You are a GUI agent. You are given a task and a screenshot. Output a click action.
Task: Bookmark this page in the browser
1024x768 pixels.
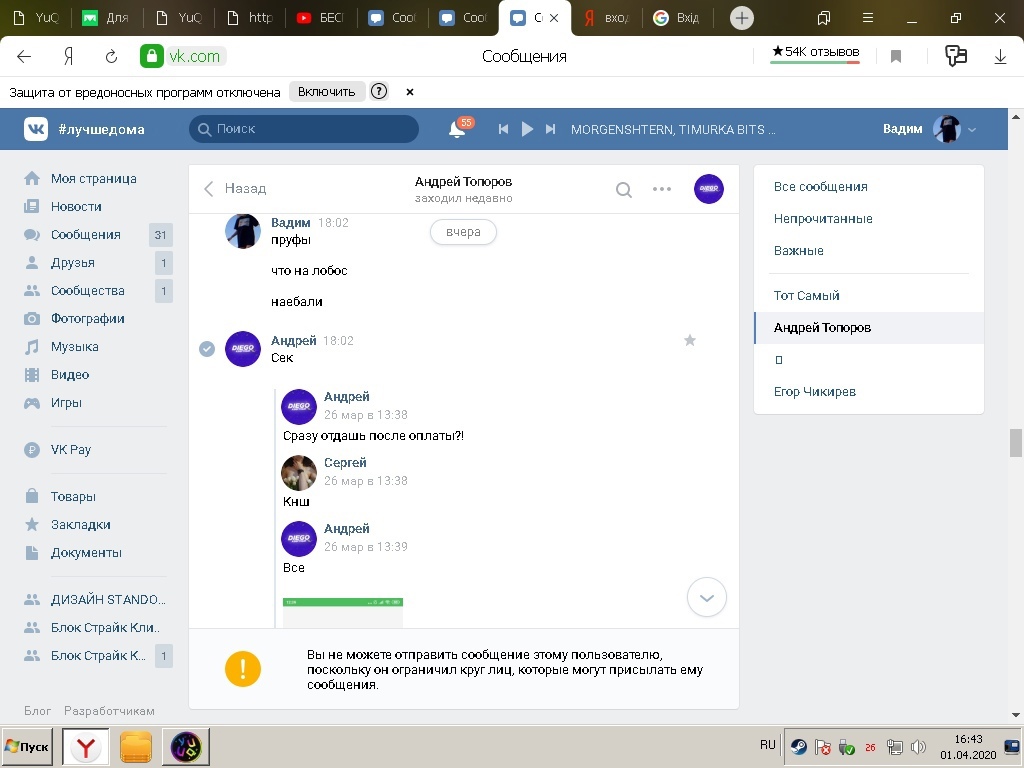(x=896, y=57)
